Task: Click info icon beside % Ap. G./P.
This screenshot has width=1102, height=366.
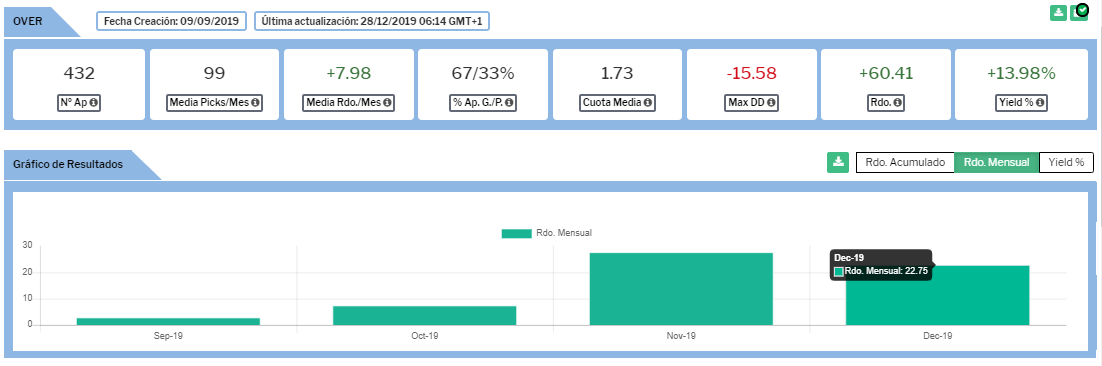Action: 509,103
